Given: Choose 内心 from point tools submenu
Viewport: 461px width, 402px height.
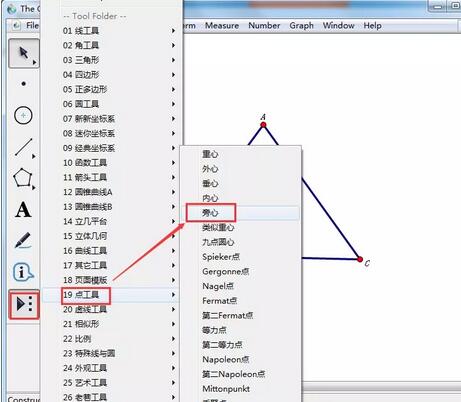Looking at the screenshot, I should point(240,198).
